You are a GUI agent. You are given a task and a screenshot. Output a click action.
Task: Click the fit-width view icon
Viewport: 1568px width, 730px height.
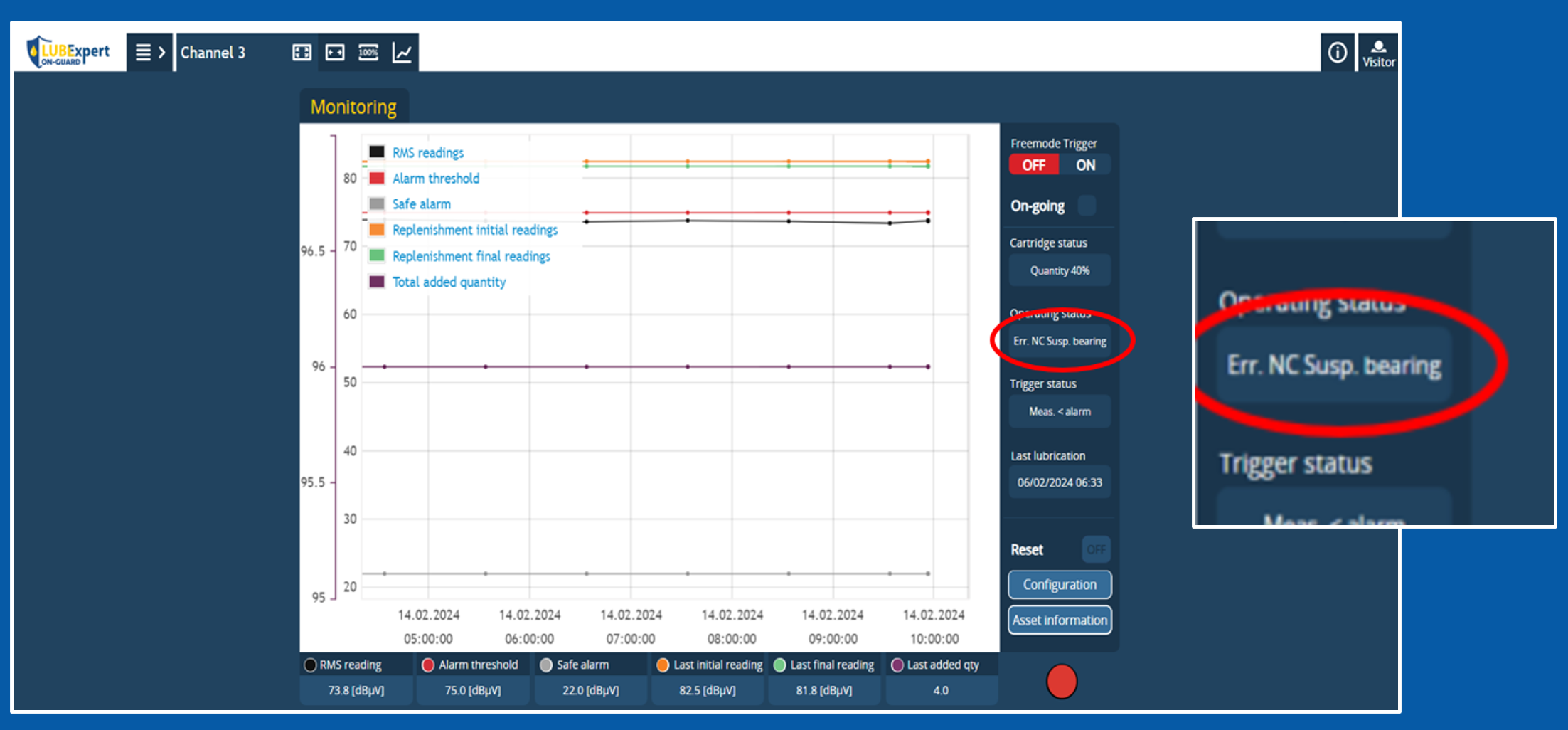[335, 53]
